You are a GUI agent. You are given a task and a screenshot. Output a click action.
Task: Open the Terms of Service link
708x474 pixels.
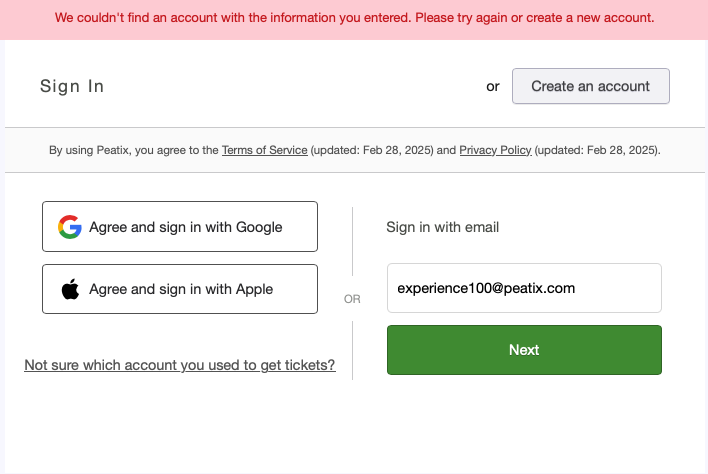click(264, 150)
